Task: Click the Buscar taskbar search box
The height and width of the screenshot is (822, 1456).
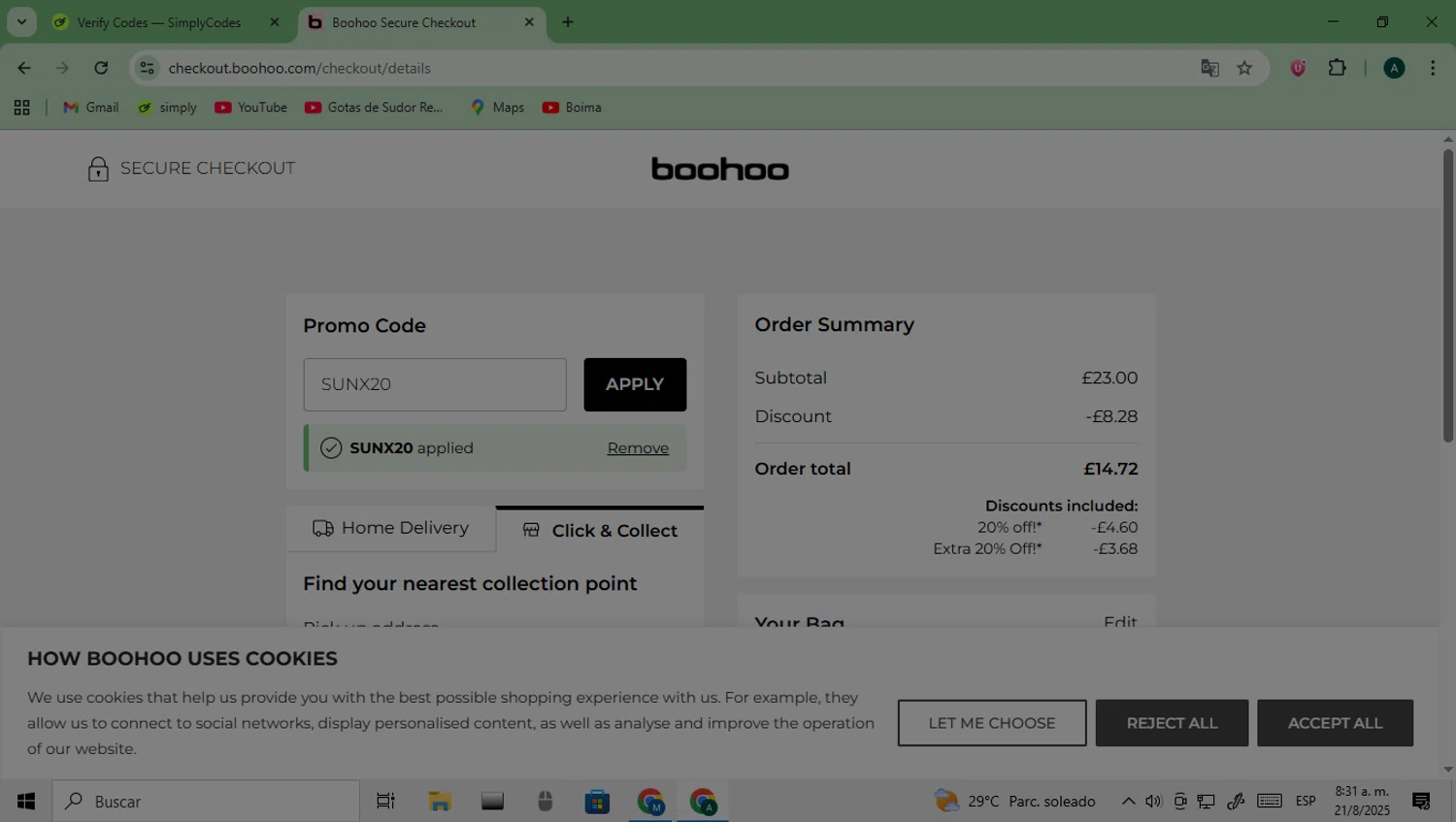Action: click(x=207, y=801)
